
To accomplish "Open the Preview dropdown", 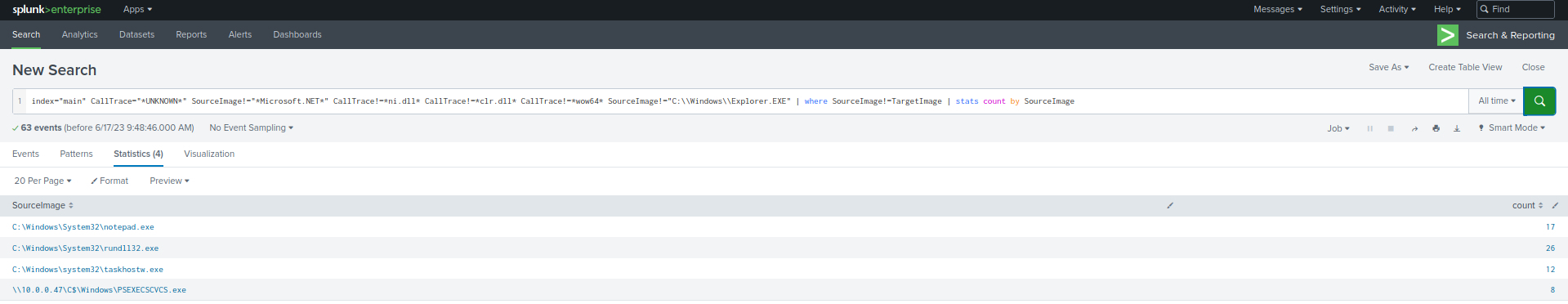I will [169, 181].
